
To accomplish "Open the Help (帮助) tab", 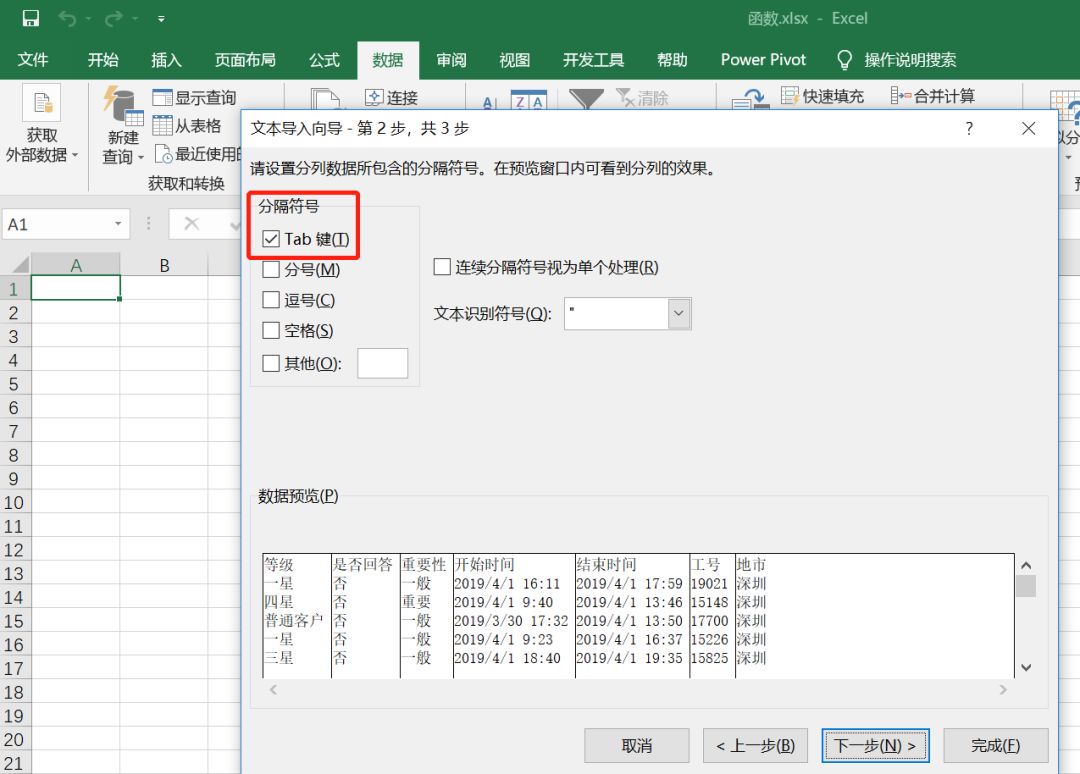I will [x=672, y=60].
